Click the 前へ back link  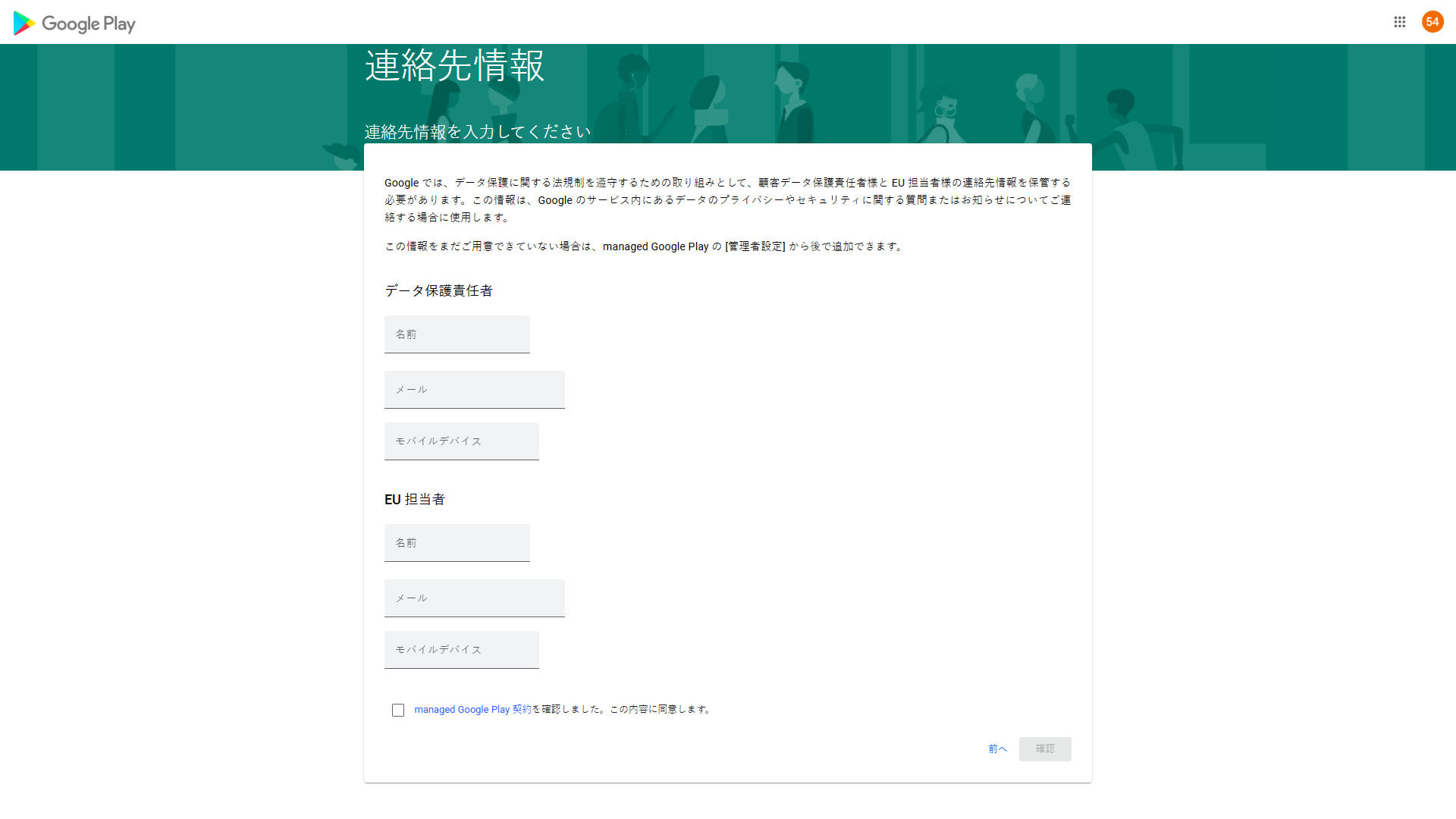click(x=997, y=749)
